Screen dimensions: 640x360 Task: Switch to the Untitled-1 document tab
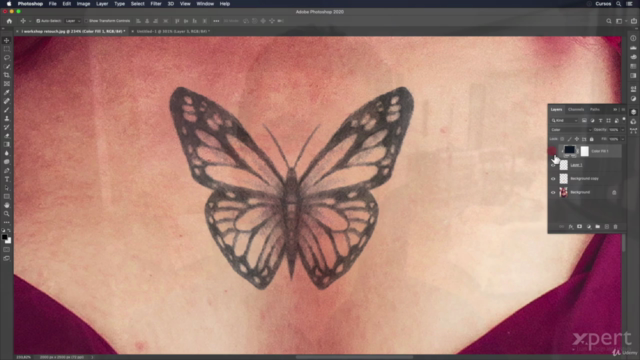pyautogui.click(x=173, y=31)
